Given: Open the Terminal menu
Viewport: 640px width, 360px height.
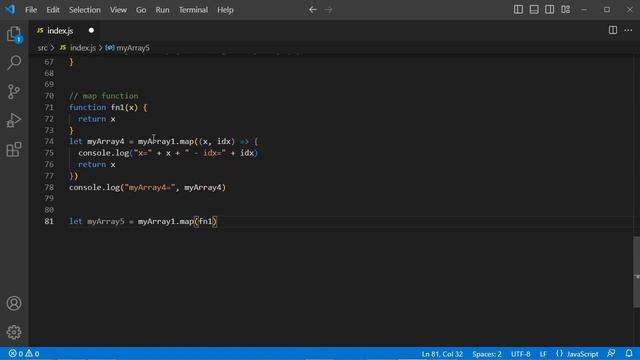Looking at the screenshot, I should click(x=193, y=10).
